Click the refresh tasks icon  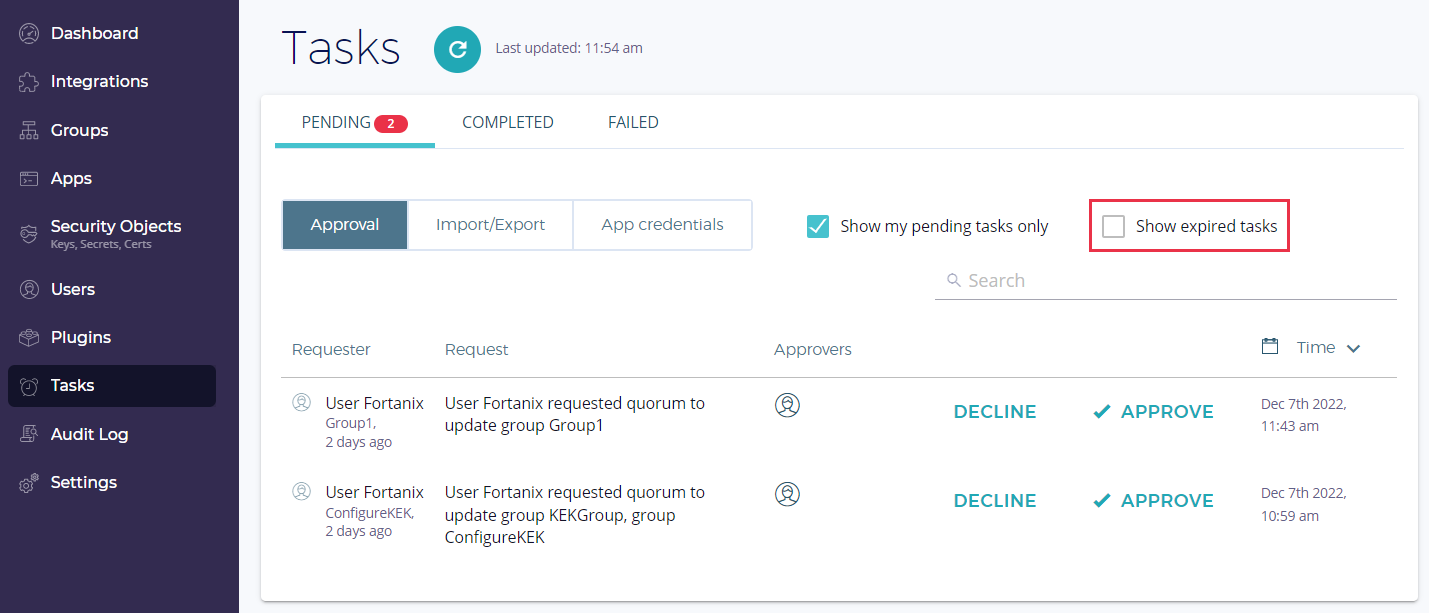[457, 49]
